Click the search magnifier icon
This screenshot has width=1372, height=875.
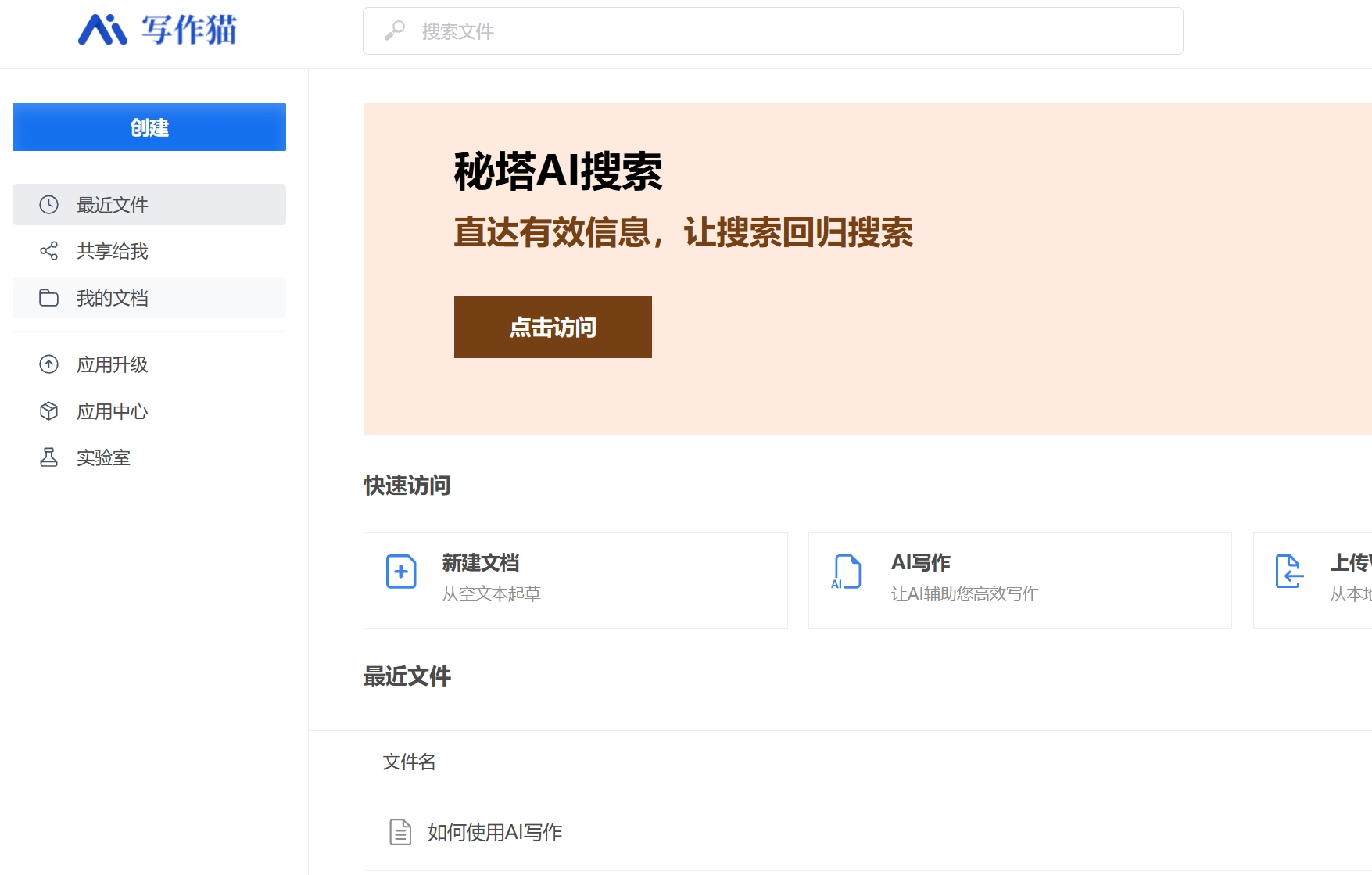(395, 30)
